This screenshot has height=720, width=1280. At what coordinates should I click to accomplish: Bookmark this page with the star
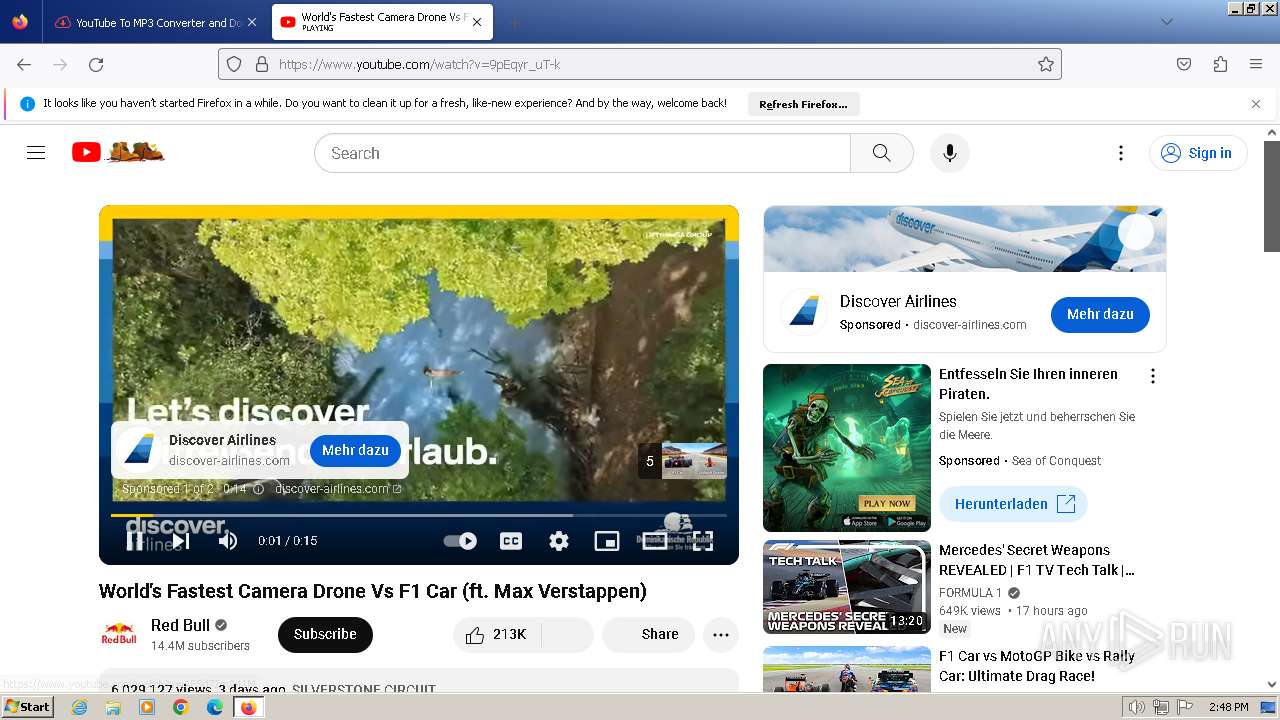1046,64
